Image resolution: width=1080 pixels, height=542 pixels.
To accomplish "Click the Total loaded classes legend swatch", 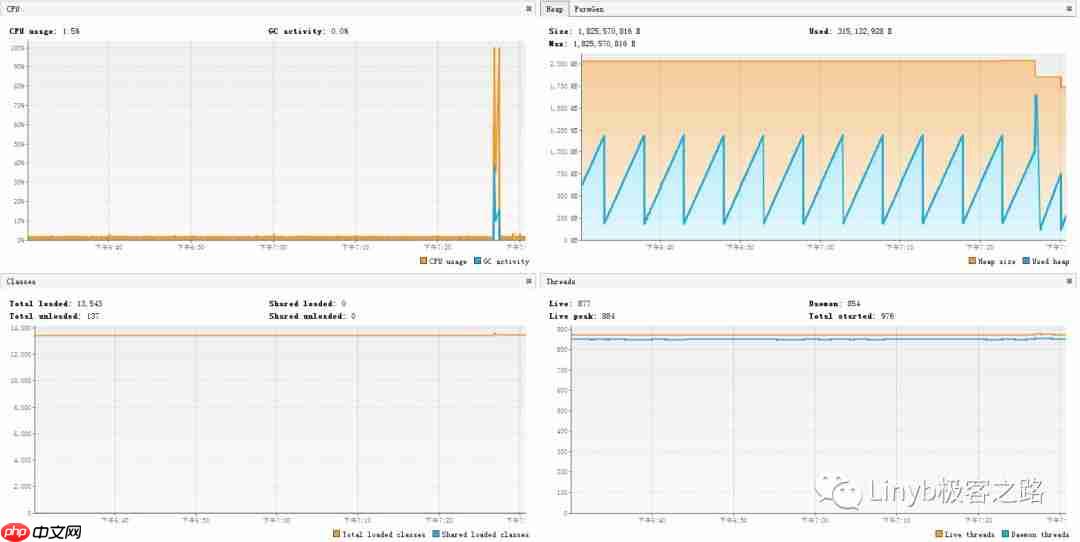I will [337, 534].
